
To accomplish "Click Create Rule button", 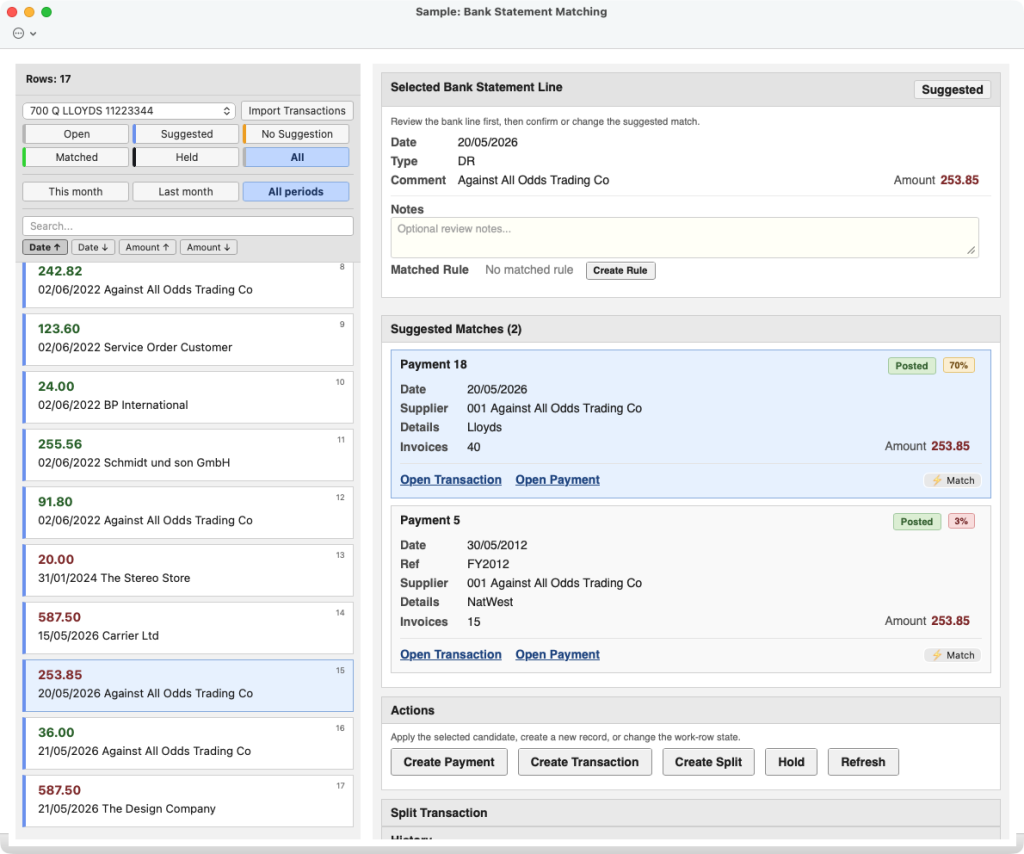I will [x=620, y=270].
